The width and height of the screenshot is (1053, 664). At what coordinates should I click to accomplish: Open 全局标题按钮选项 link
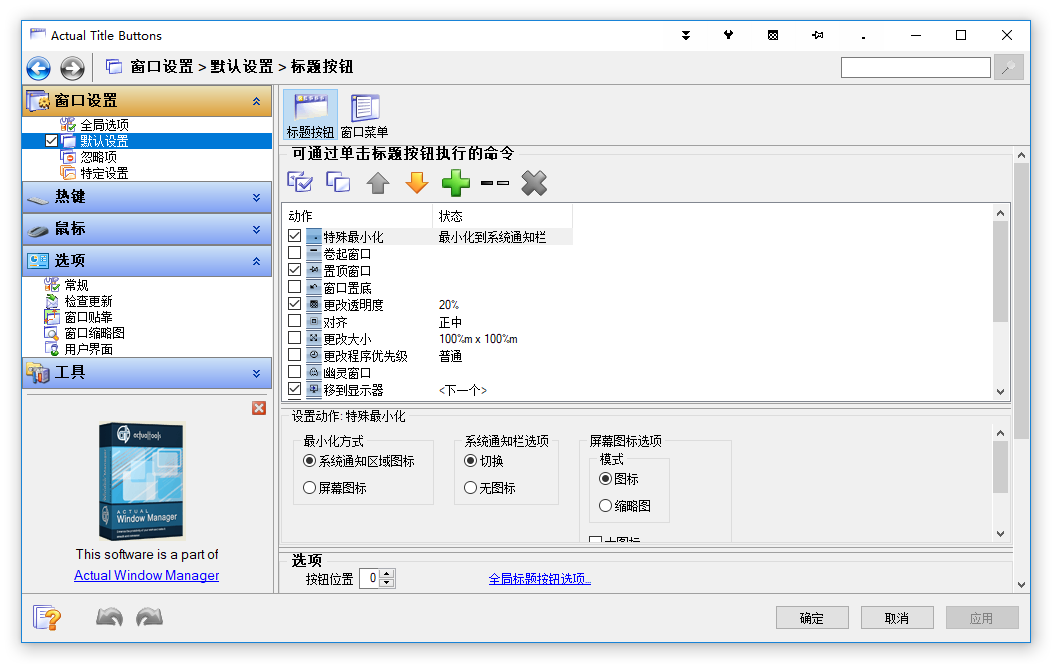tap(539, 579)
